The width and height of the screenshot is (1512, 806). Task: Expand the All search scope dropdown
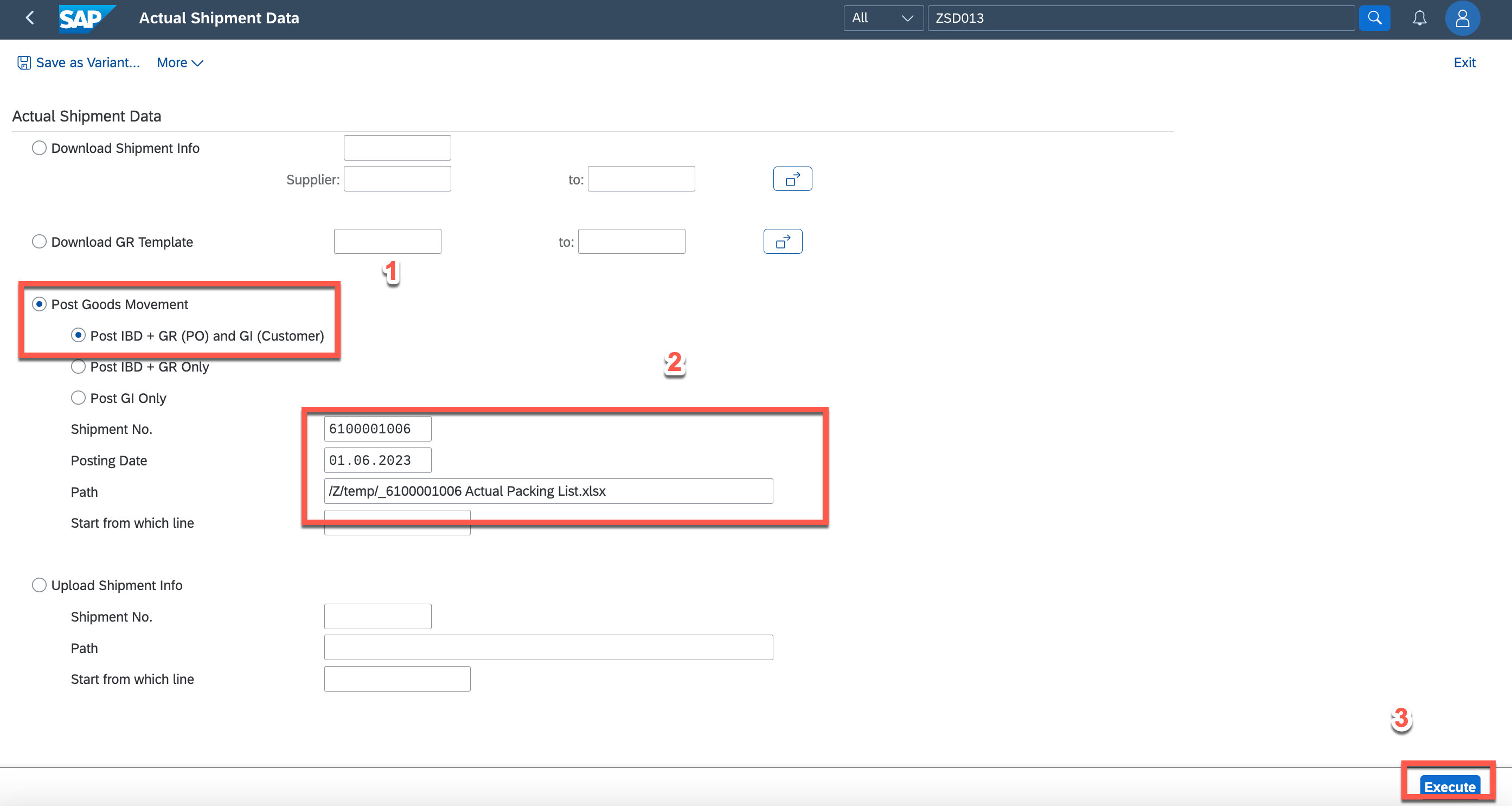tap(882, 18)
